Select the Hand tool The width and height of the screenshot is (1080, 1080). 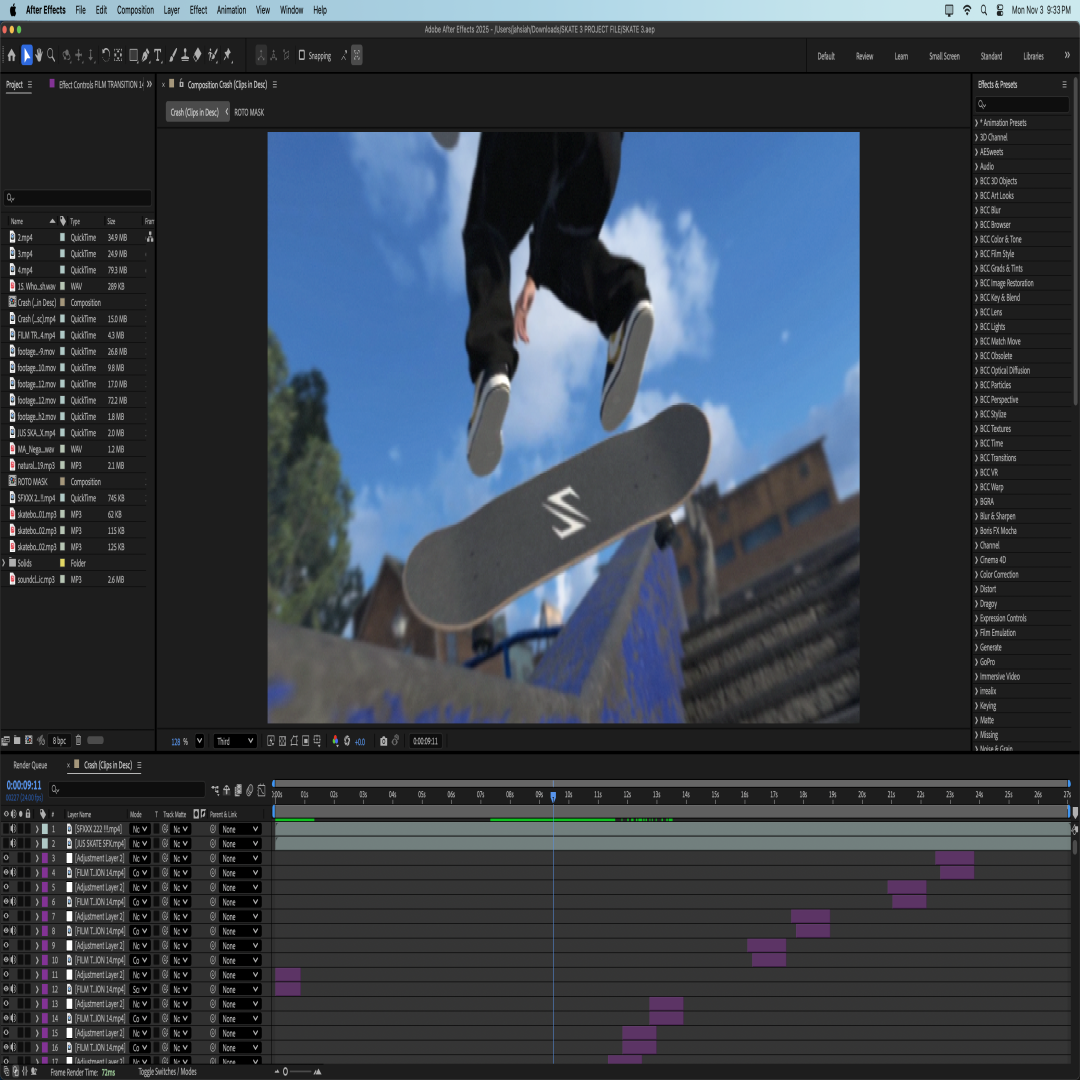pos(39,55)
